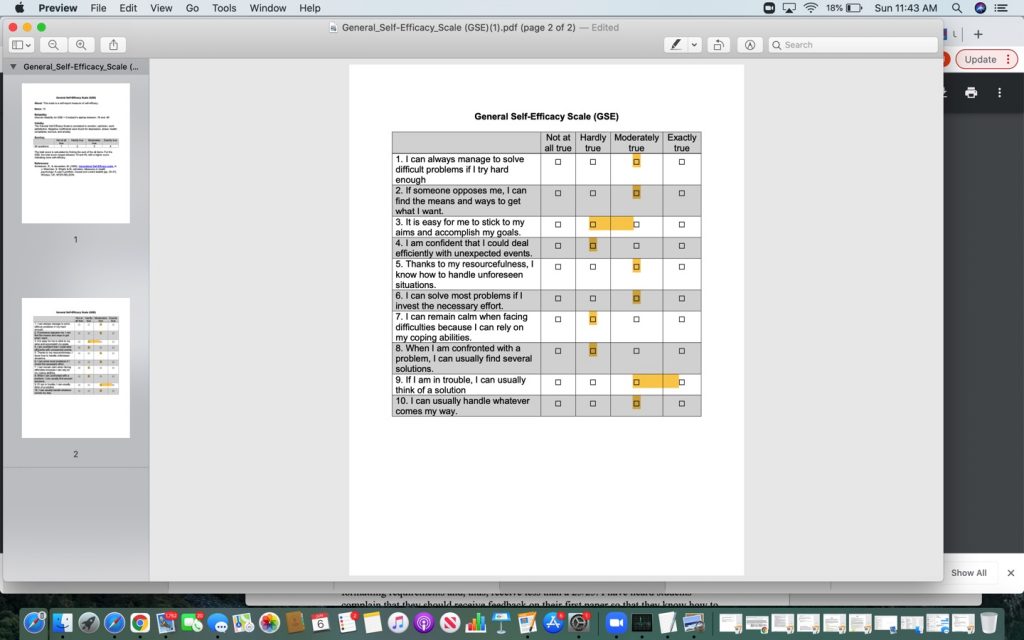Open the View menu
1024x640 pixels.
(161, 8)
